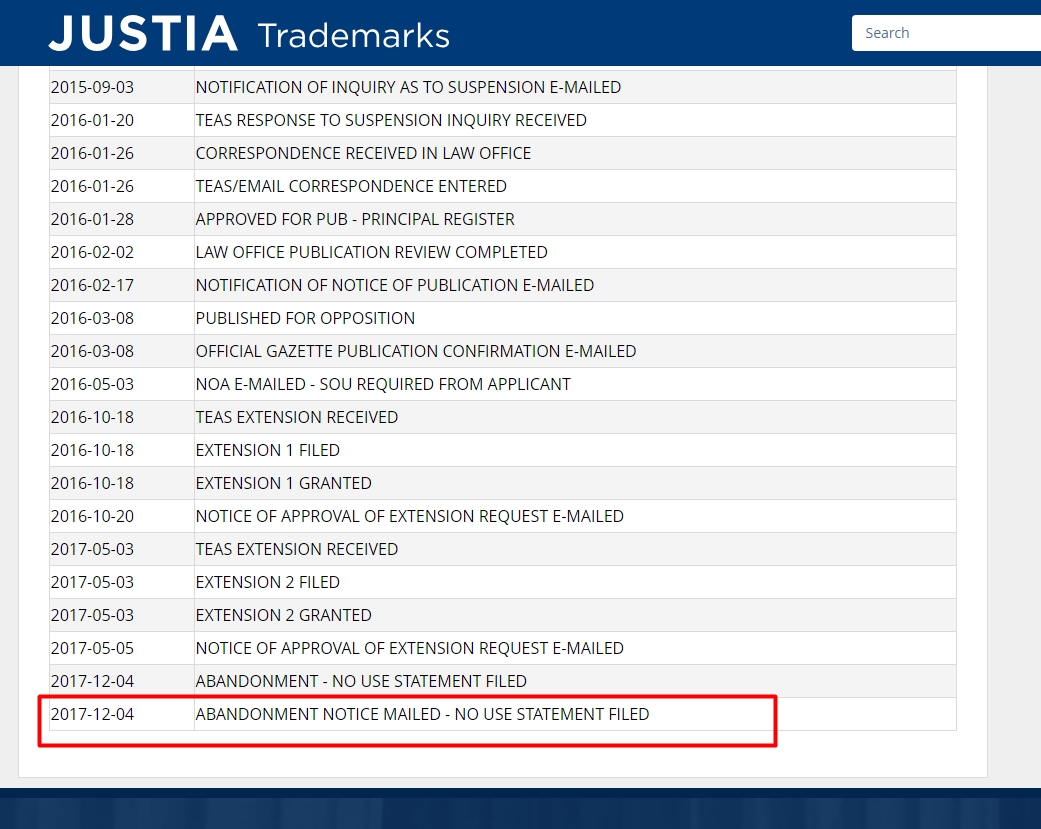Focus the Search input field
The height and width of the screenshot is (829, 1041).
click(946, 33)
